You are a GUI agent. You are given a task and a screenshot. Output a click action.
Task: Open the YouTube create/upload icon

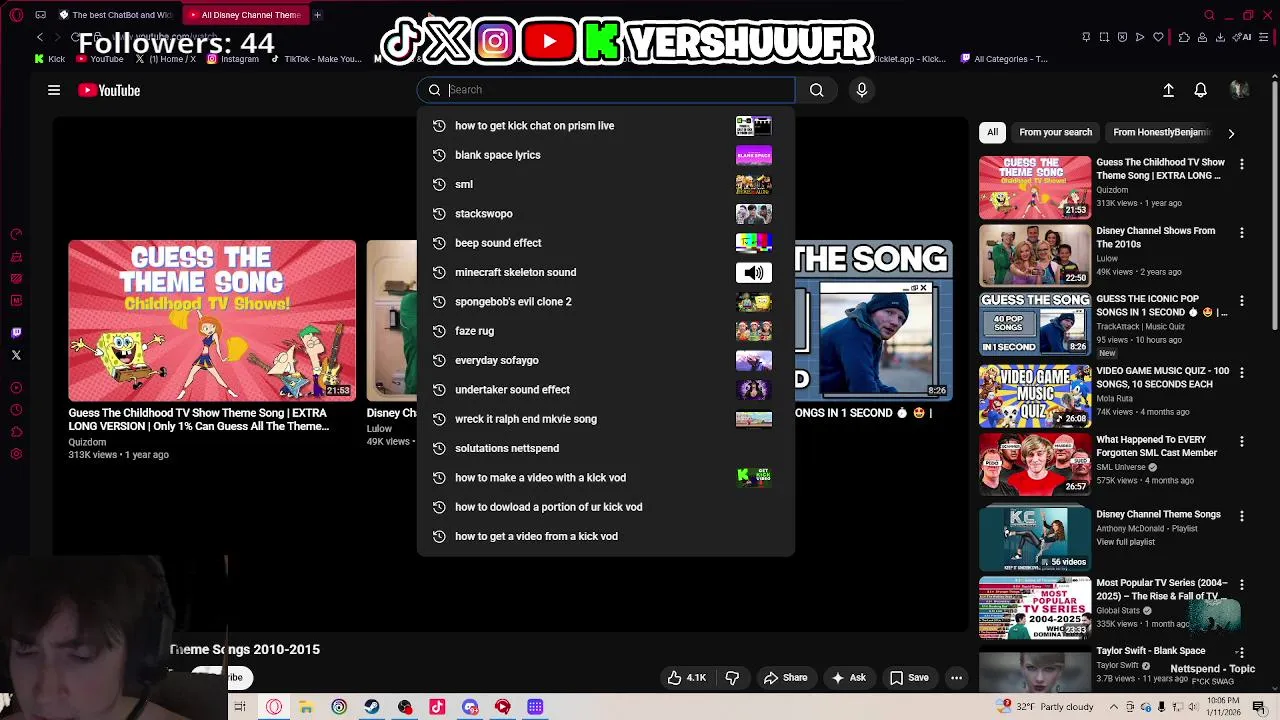[x=1168, y=90]
